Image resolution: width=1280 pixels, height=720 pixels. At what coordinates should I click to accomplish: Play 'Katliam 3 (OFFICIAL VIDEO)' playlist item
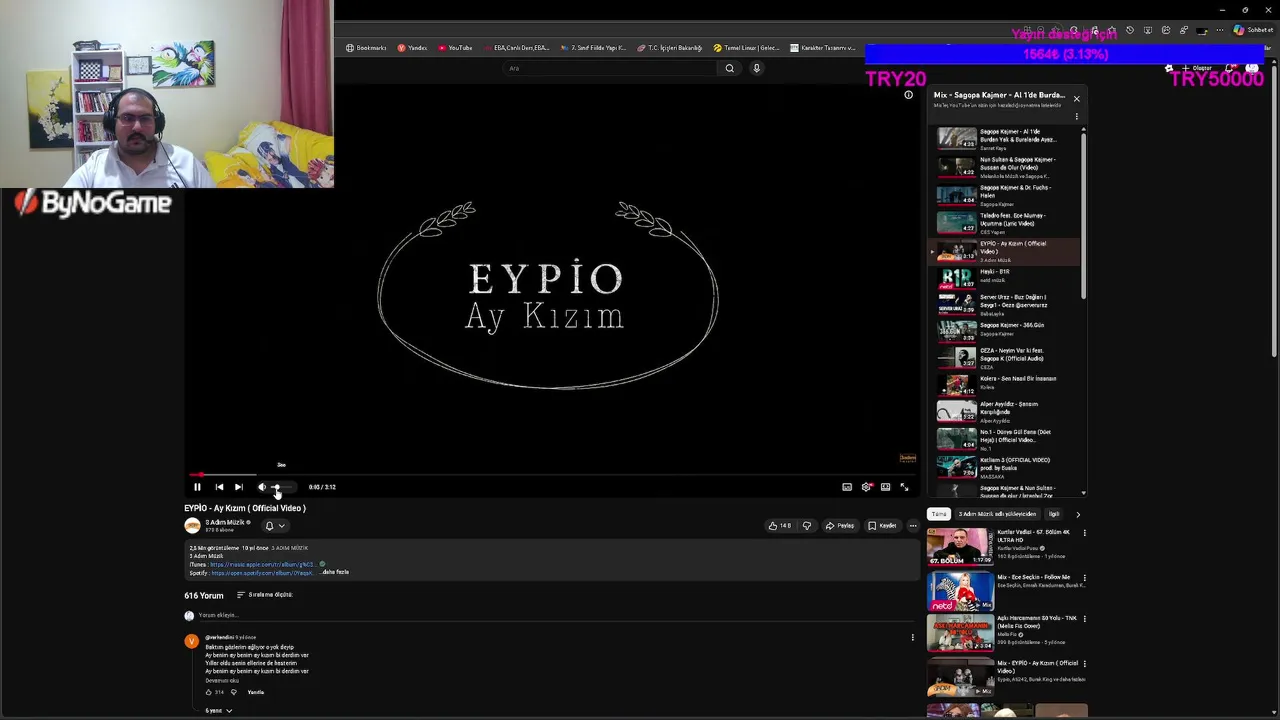point(1005,468)
